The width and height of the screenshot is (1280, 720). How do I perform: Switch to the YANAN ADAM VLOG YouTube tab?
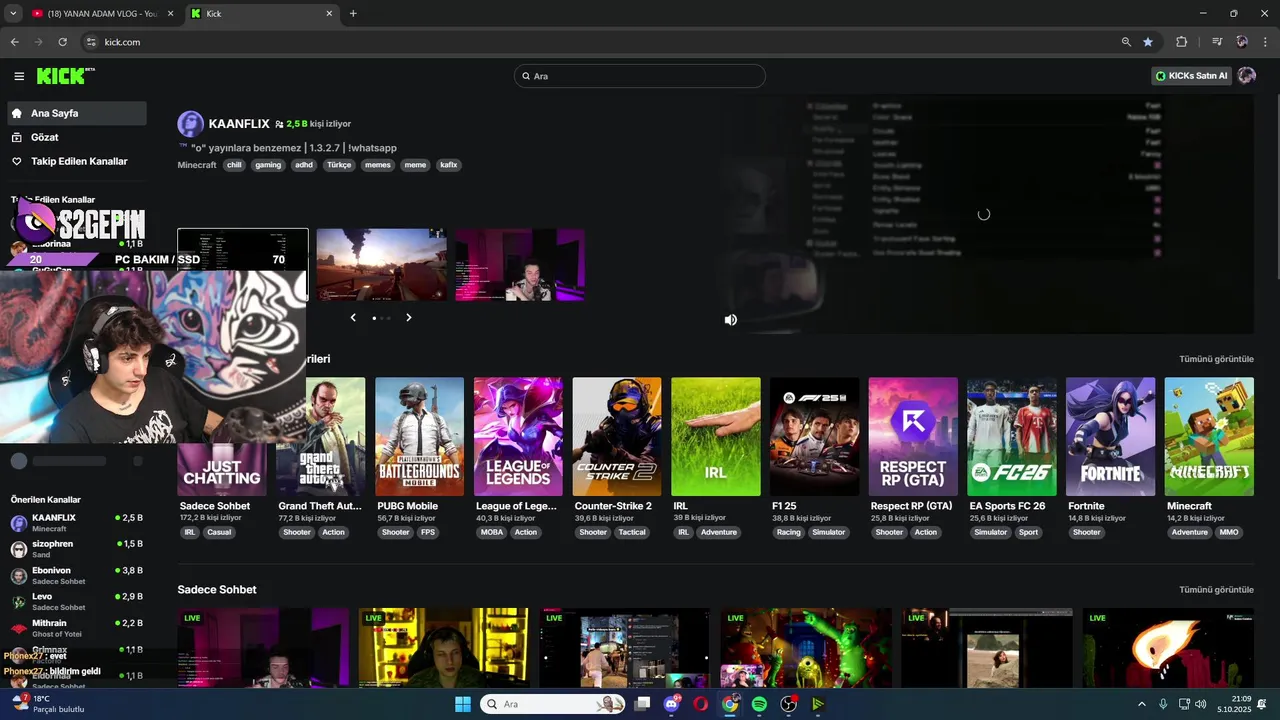(102, 13)
